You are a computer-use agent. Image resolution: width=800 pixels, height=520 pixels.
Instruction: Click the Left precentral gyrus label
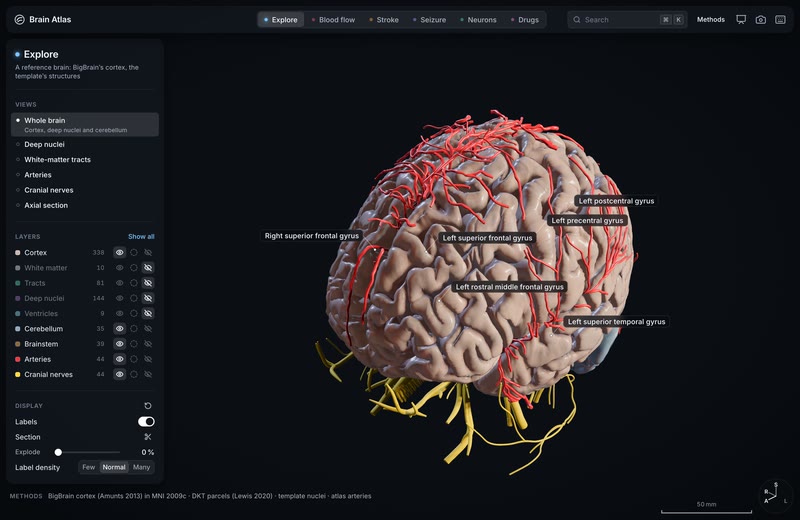587,220
